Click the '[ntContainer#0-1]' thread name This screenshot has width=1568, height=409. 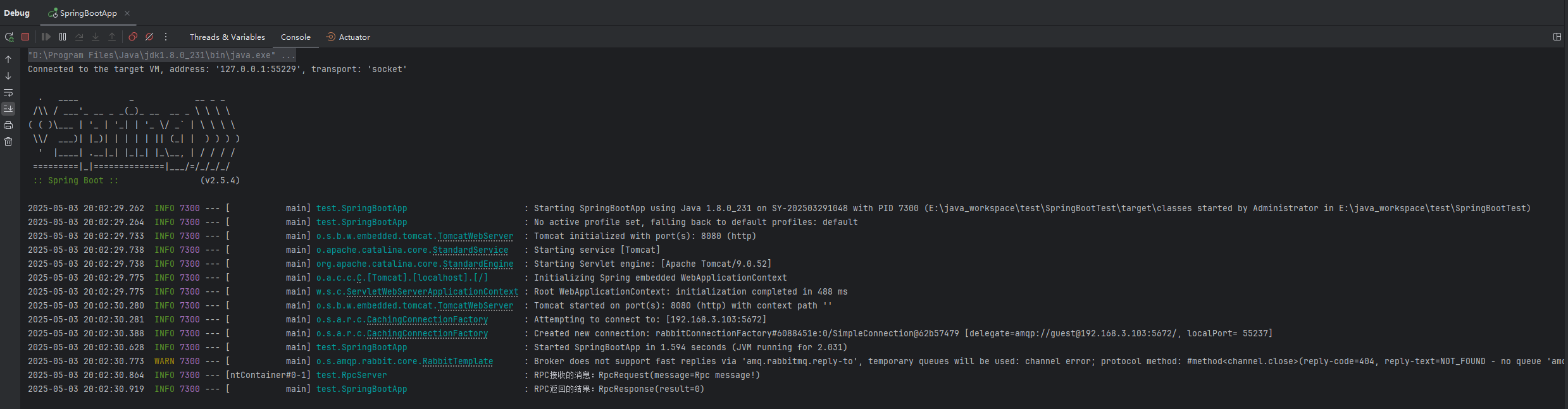[x=268, y=375]
